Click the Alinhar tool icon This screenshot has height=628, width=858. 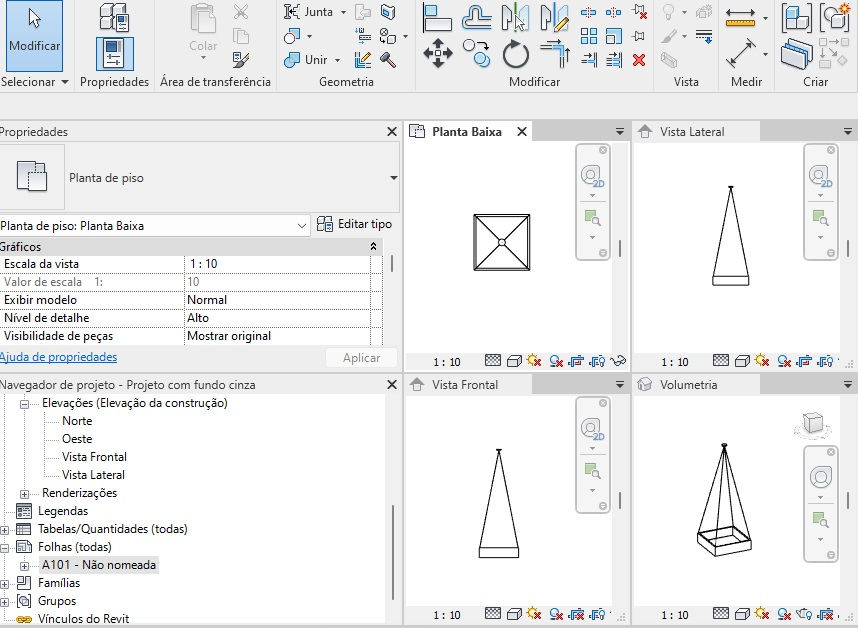pos(437,17)
